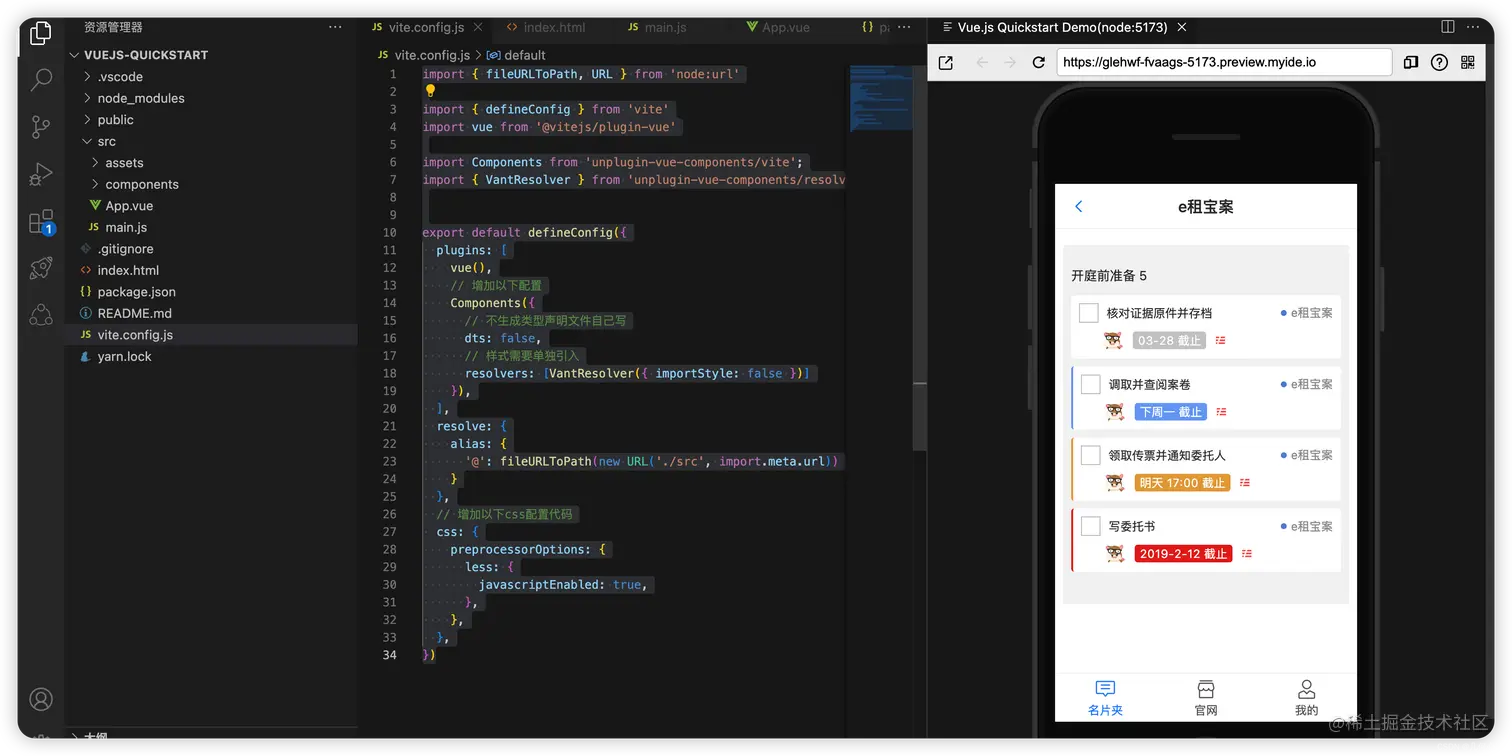
Task: Click the lightbulb code action icon
Action: click(x=430, y=91)
